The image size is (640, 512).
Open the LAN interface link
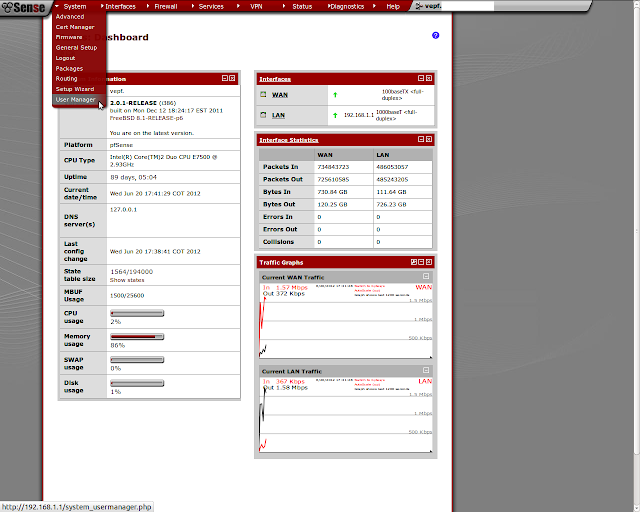click(x=278, y=115)
